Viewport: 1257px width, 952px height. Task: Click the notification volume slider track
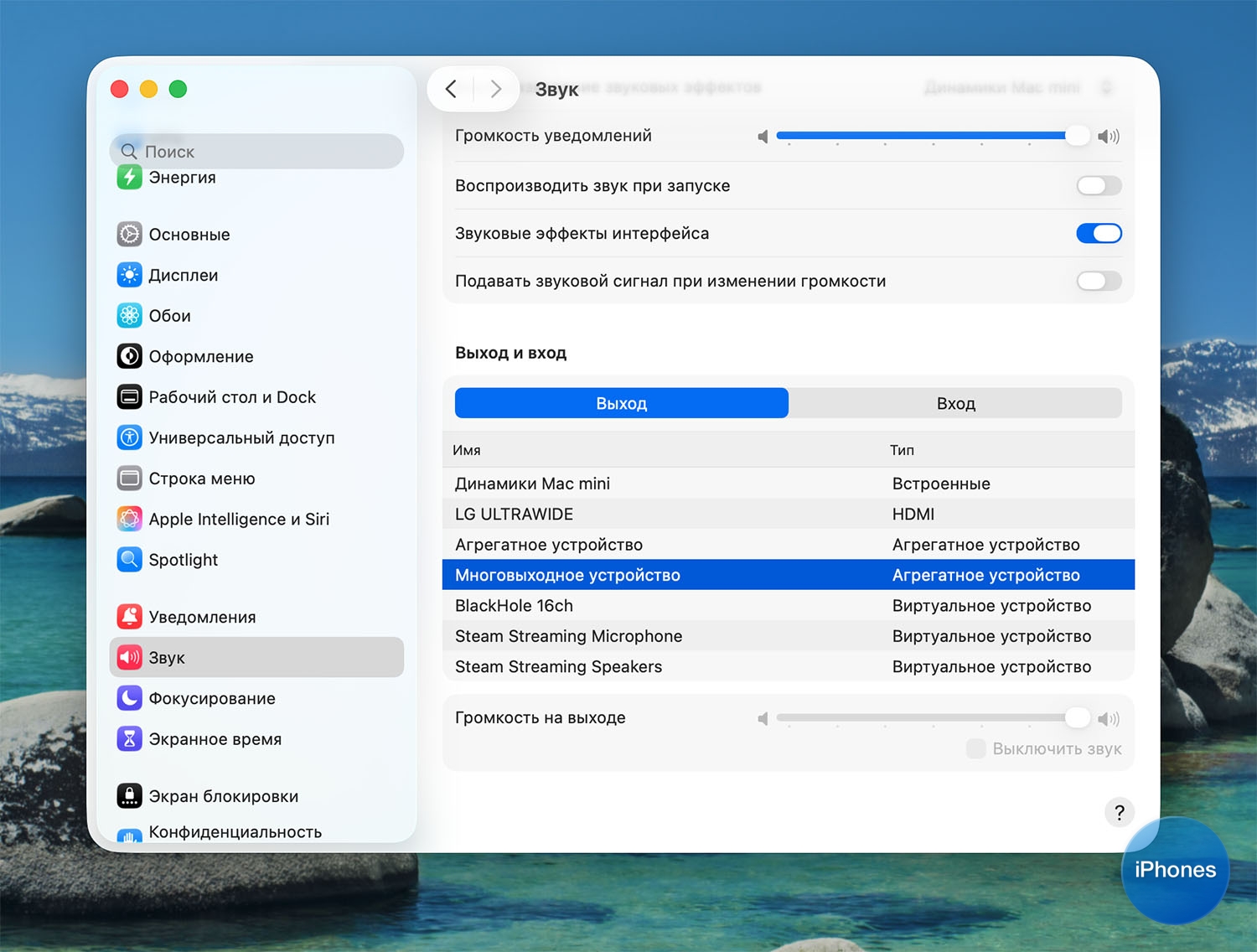pos(922,136)
